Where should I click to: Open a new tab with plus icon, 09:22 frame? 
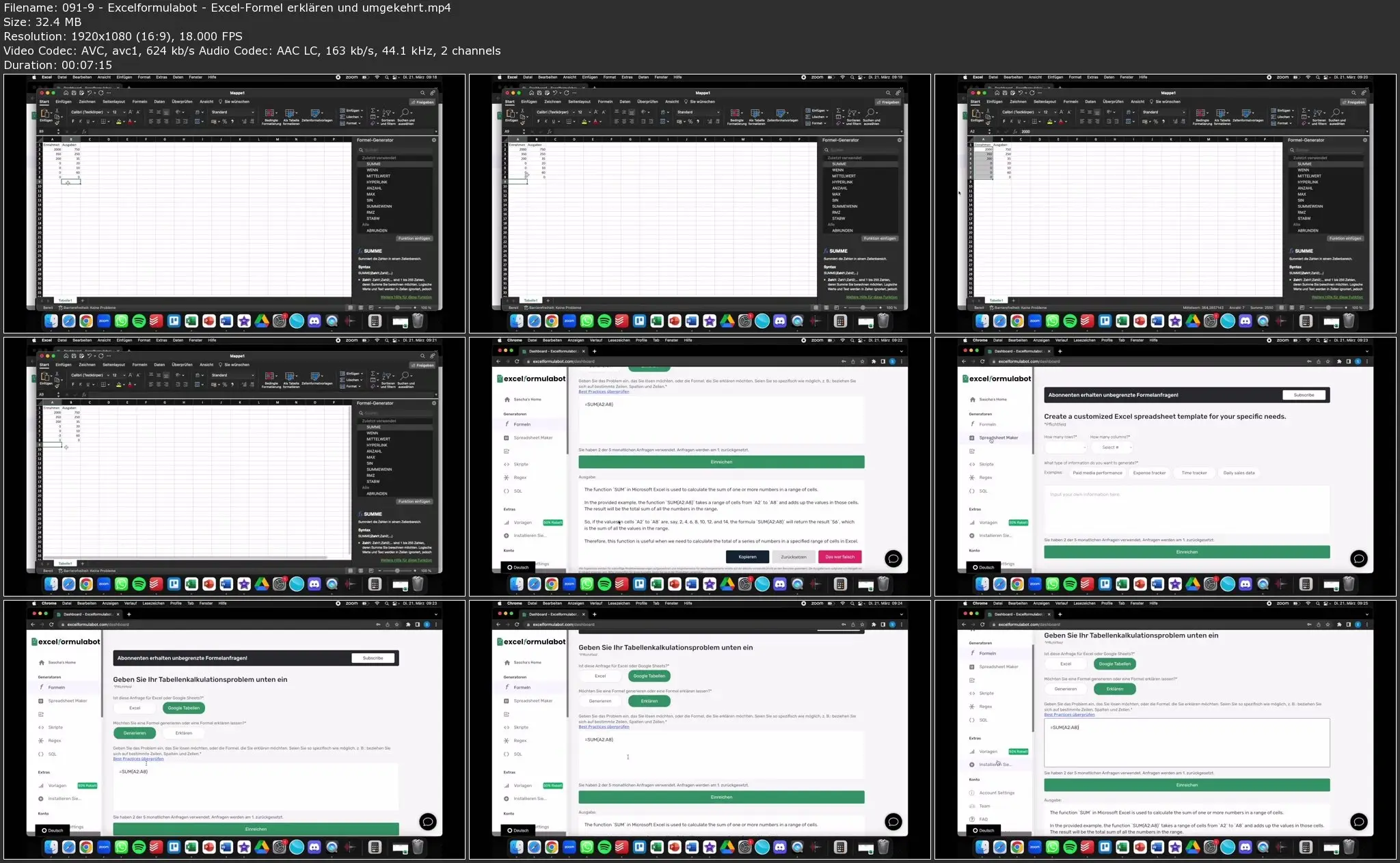594,351
